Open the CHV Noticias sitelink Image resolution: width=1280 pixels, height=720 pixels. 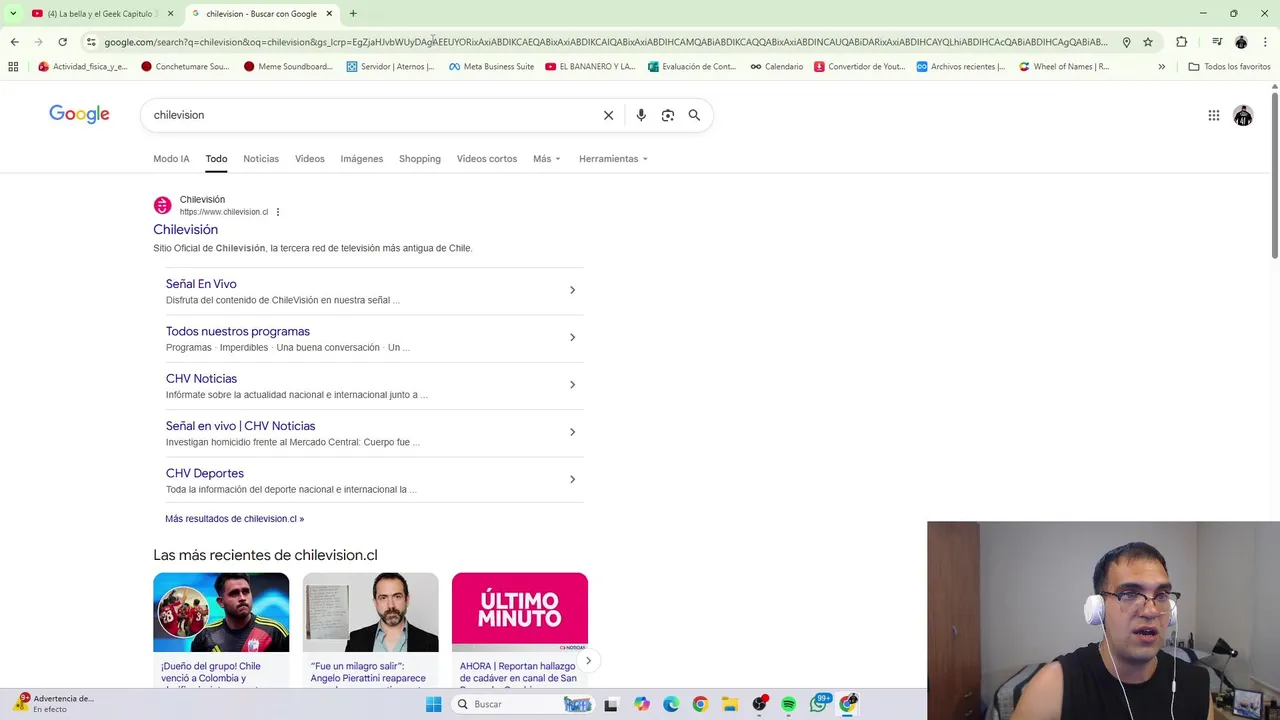[x=201, y=379]
